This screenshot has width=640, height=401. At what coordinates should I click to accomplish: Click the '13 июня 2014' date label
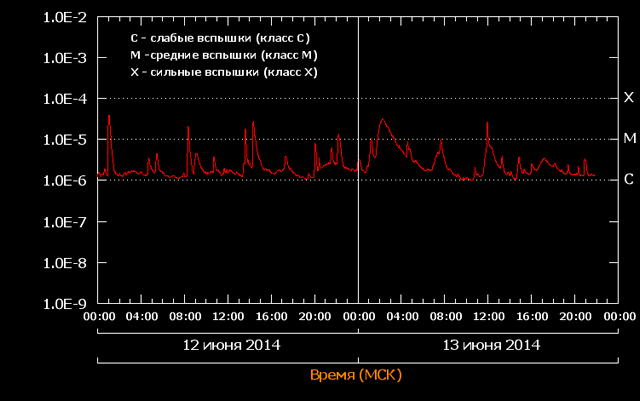pos(490,345)
